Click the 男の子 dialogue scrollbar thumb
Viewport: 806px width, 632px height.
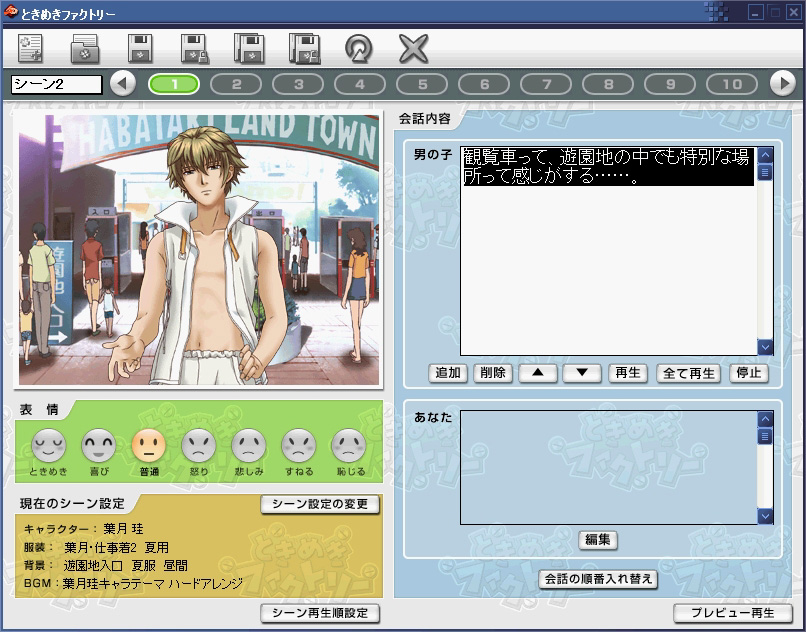tap(765, 172)
